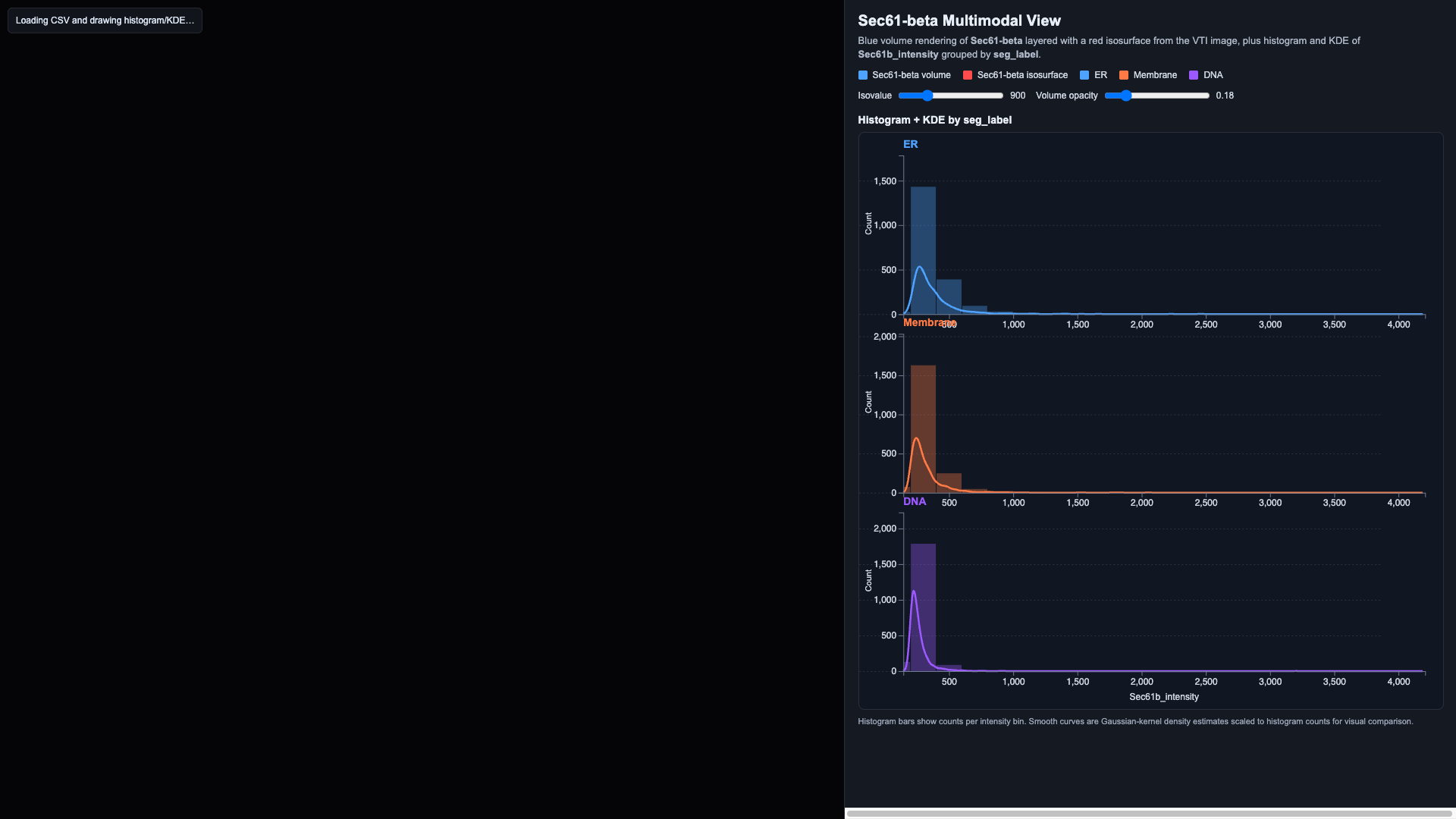The height and width of the screenshot is (819, 1456).
Task: Click the peak of the blue ER KDE curve
Action: click(920, 267)
